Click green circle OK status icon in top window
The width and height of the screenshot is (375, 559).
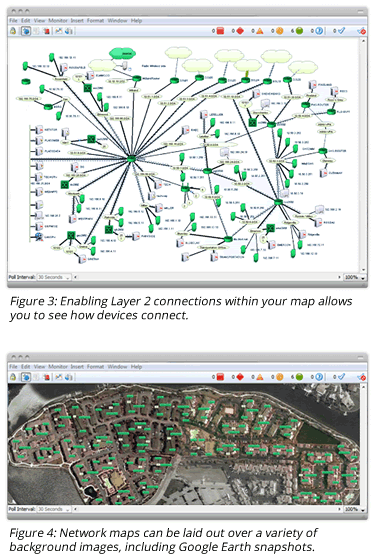click(x=299, y=31)
